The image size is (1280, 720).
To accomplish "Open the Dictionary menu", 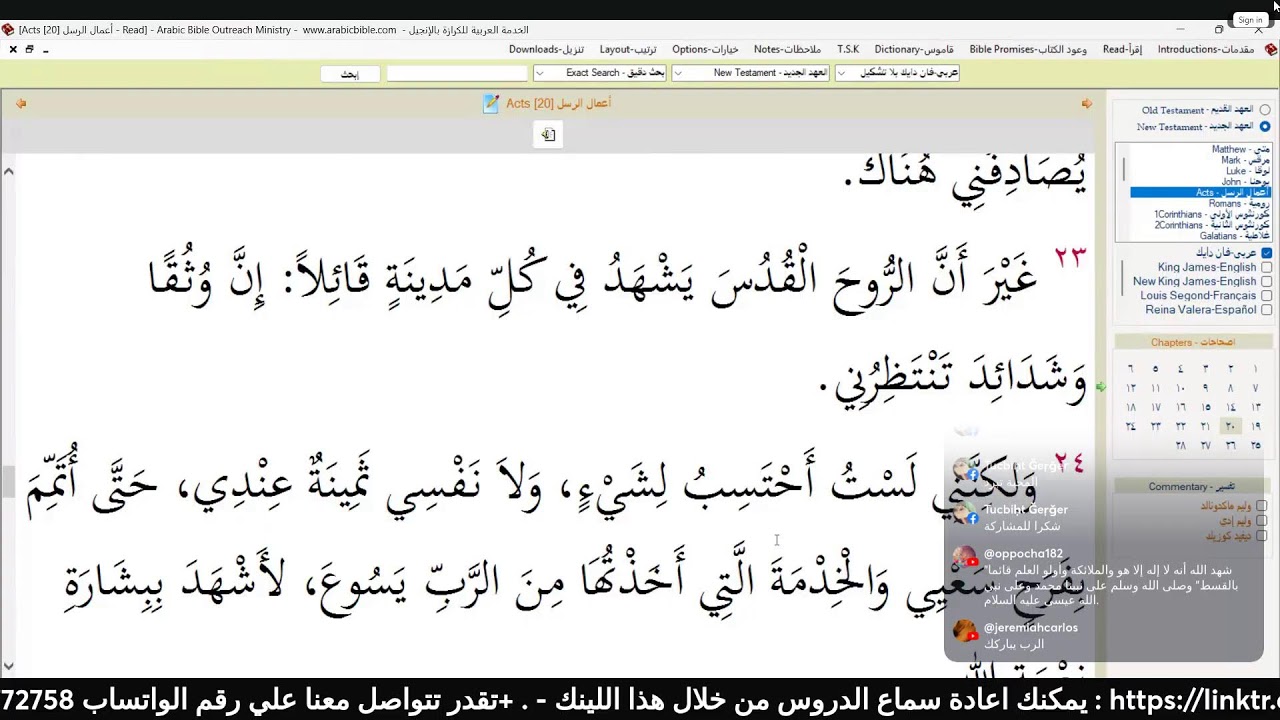I will 914,49.
